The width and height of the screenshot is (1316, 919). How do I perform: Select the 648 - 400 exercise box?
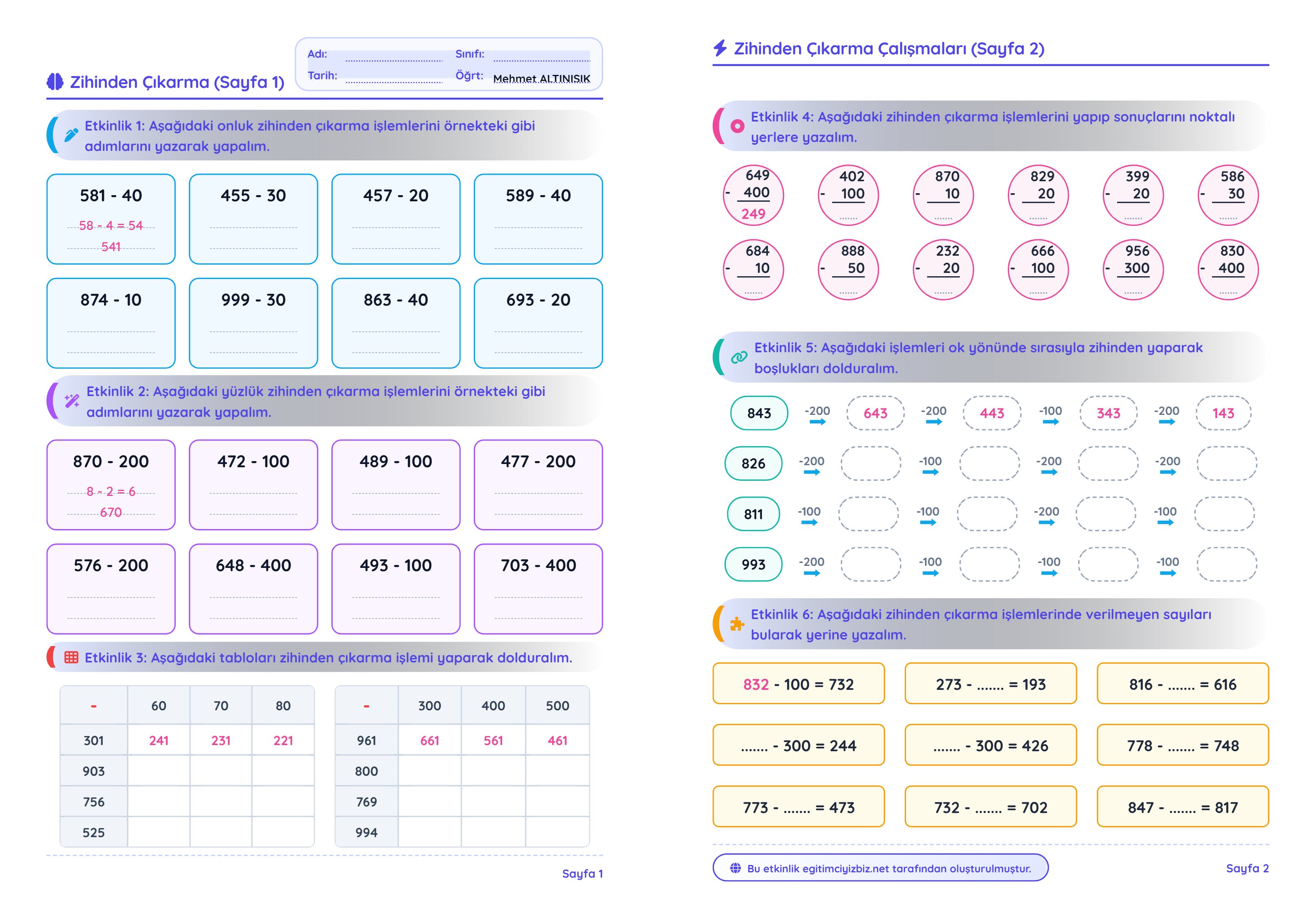pyautogui.click(x=253, y=589)
